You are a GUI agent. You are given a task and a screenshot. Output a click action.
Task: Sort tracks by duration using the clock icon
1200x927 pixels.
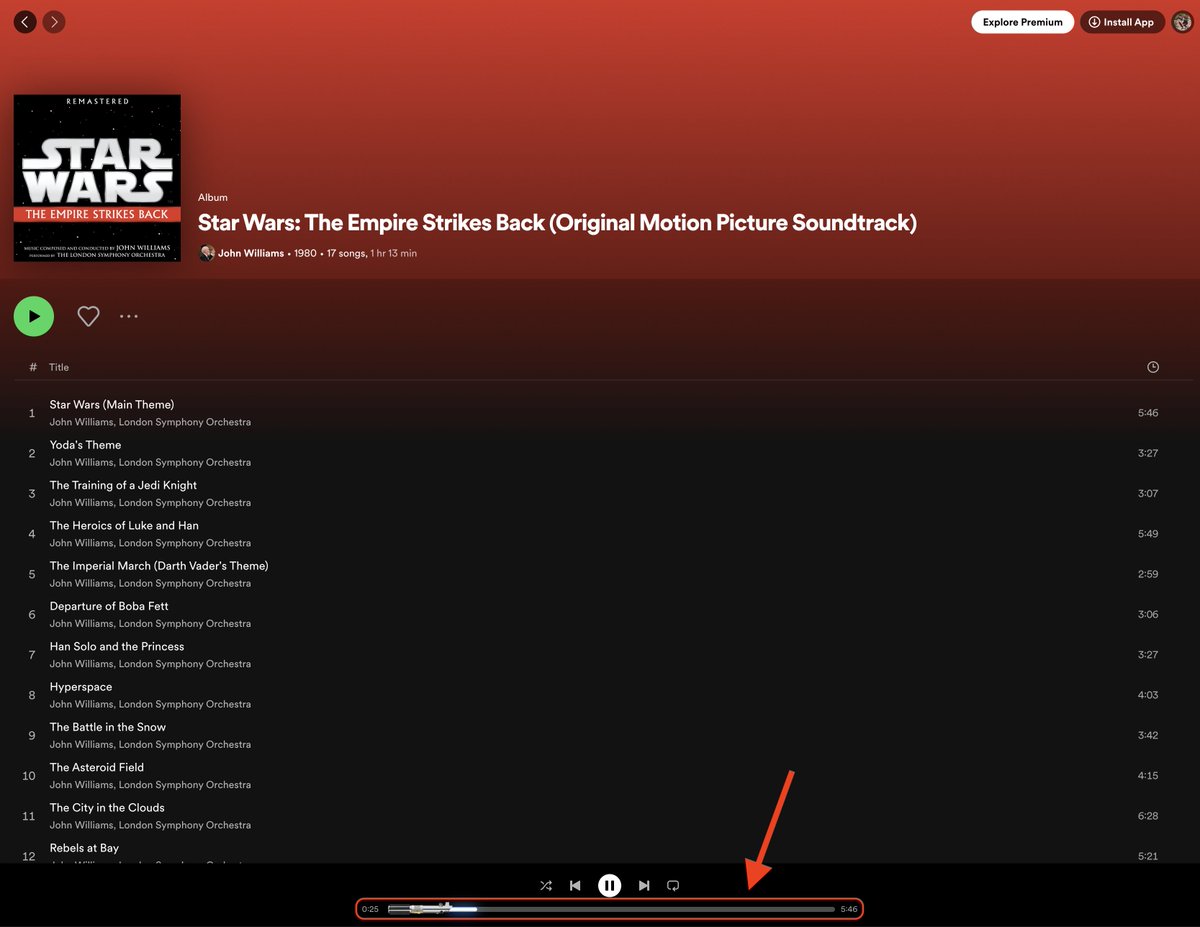pyautogui.click(x=1153, y=367)
